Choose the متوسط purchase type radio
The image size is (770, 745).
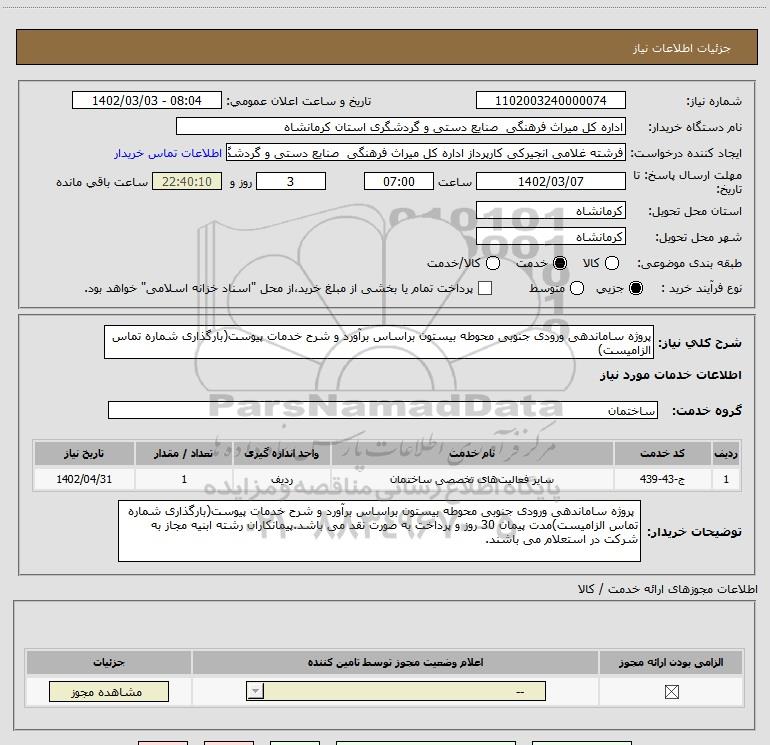577,288
